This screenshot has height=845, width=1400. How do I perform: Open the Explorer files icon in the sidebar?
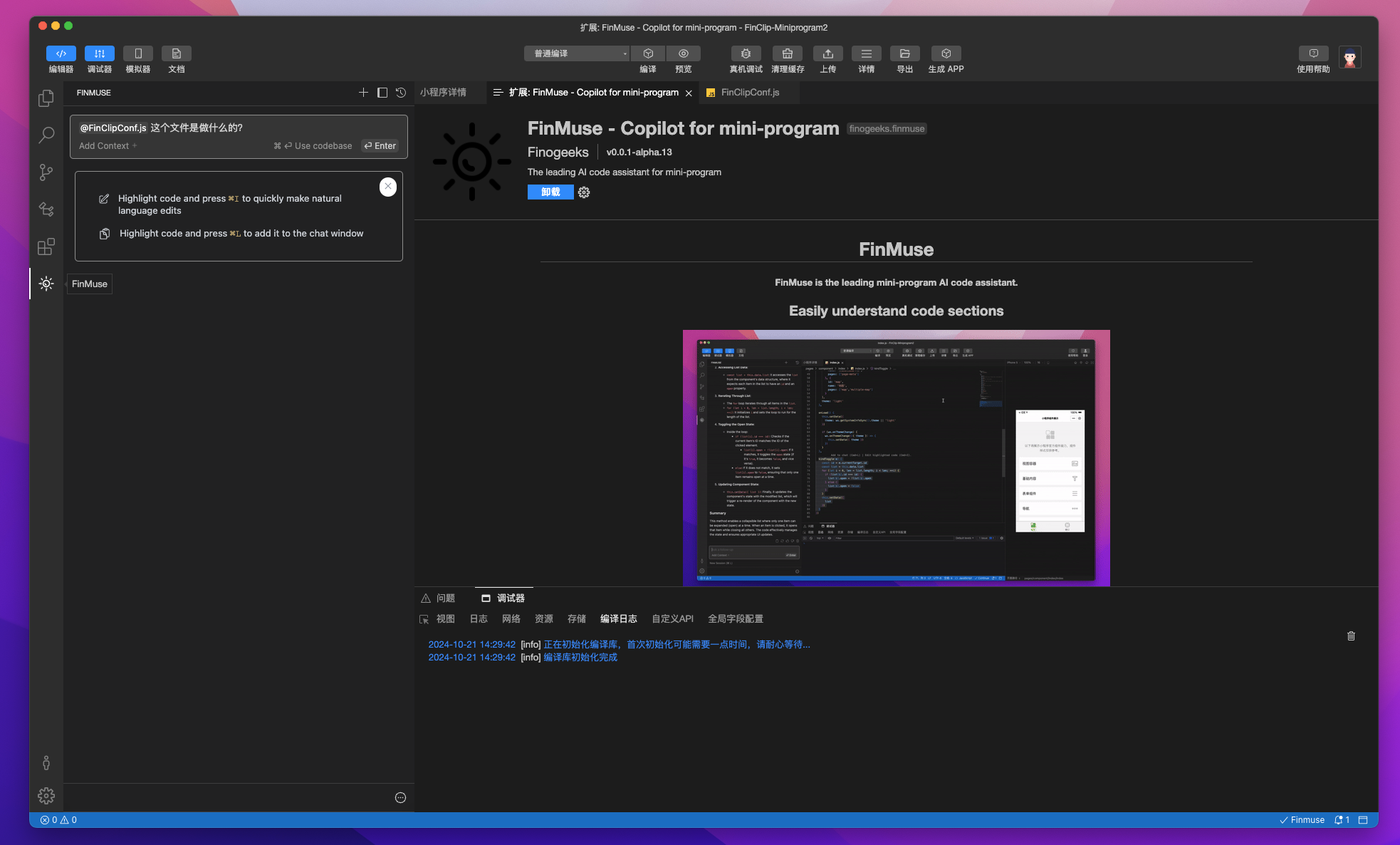[46, 98]
